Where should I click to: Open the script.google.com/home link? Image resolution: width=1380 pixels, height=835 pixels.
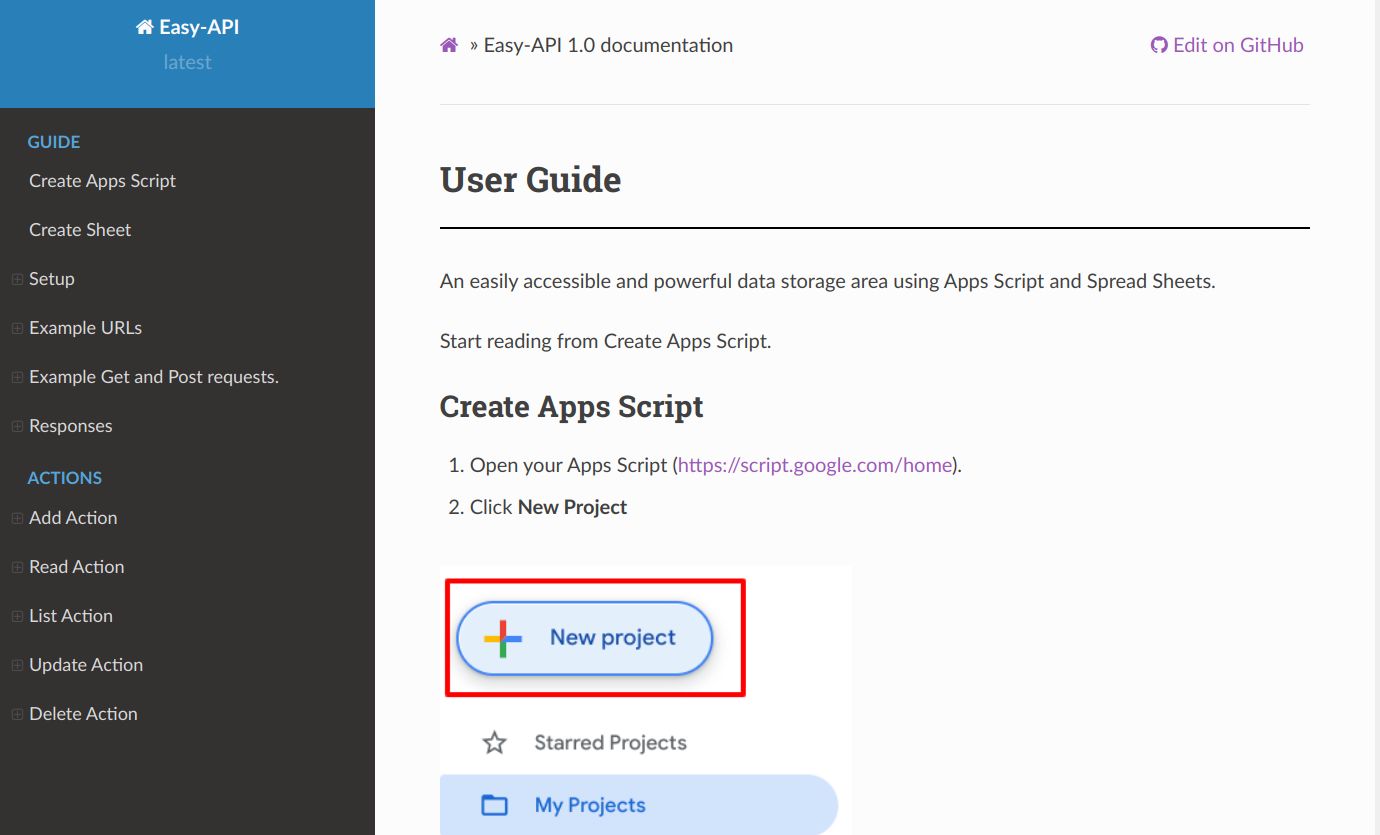[x=815, y=465]
